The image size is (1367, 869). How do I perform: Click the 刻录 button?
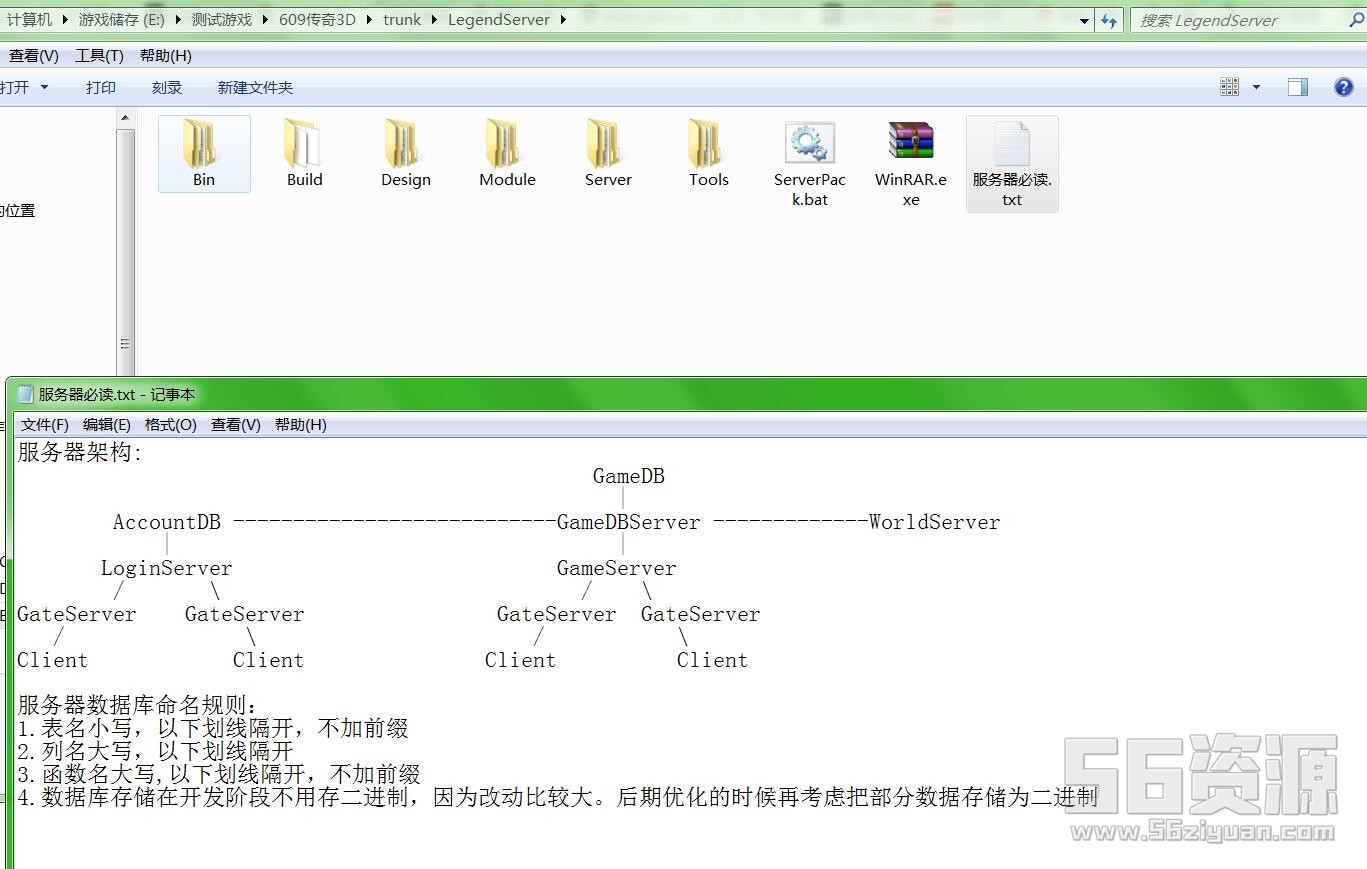point(167,88)
